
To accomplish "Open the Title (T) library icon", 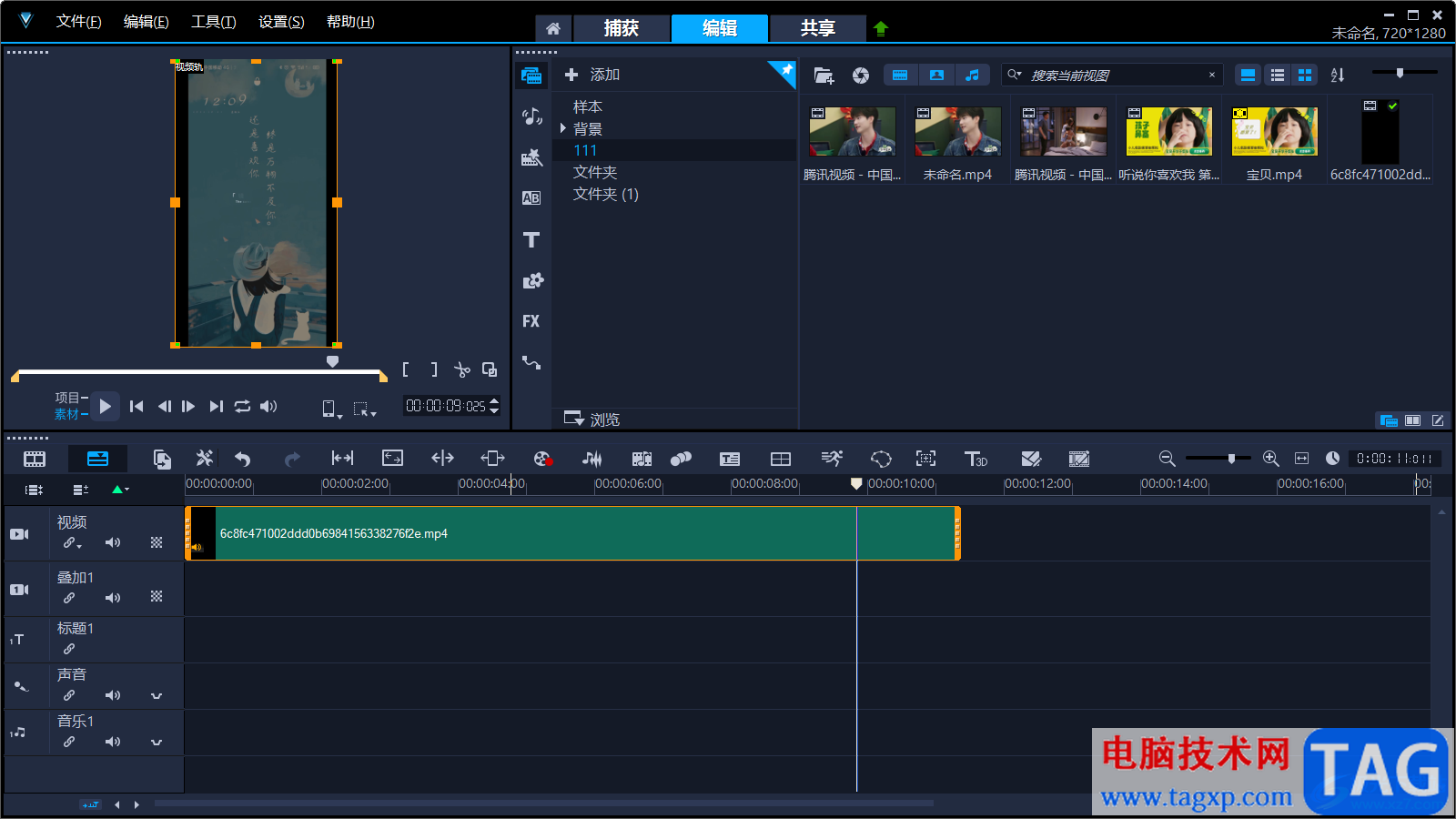I will pyautogui.click(x=531, y=239).
